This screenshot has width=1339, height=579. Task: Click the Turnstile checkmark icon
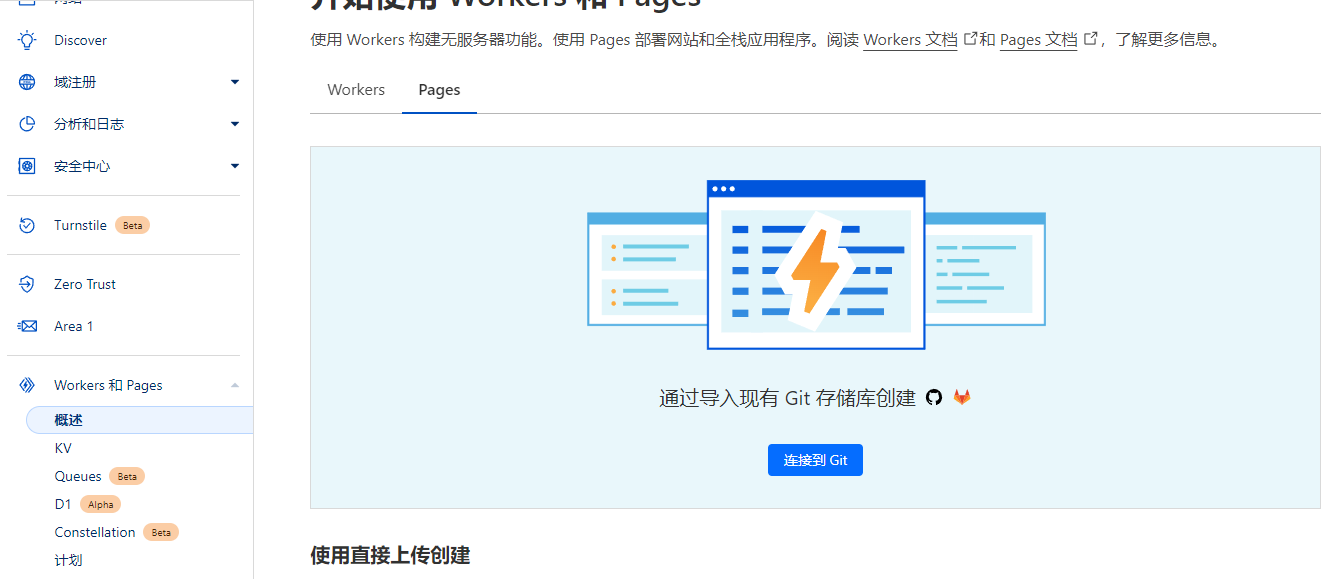(x=27, y=225)
